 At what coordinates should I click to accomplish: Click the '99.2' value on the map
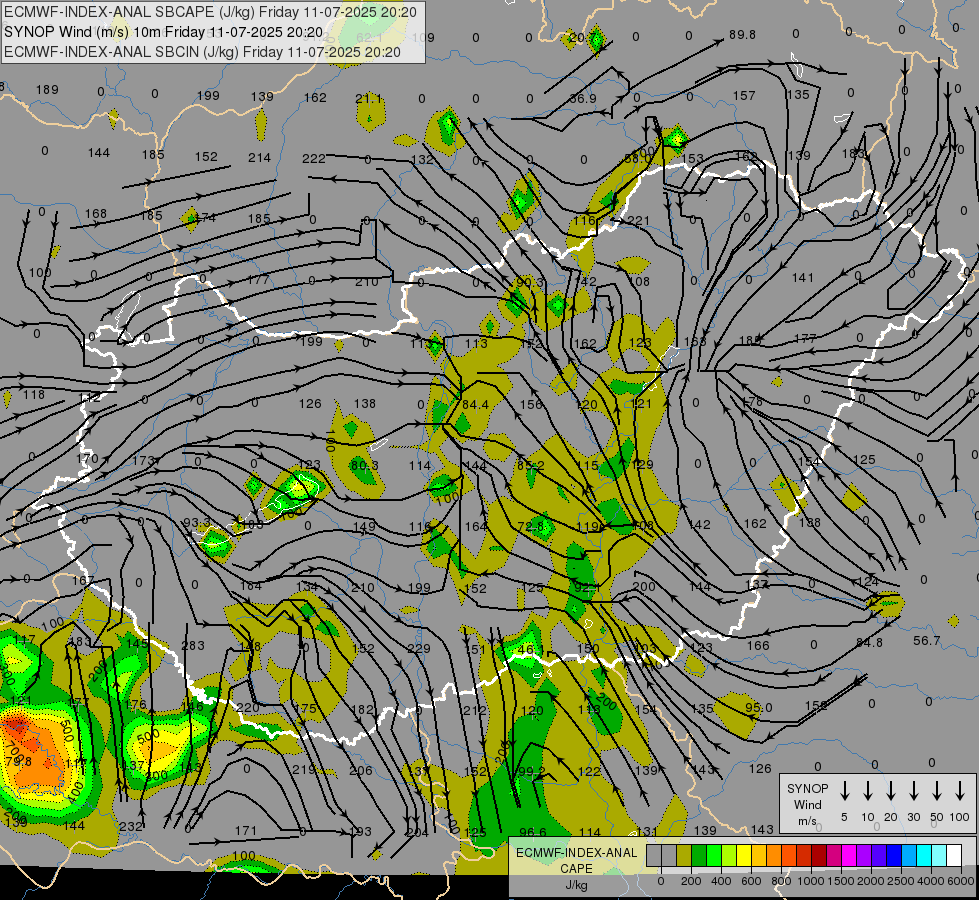click(x=532, y=771)
